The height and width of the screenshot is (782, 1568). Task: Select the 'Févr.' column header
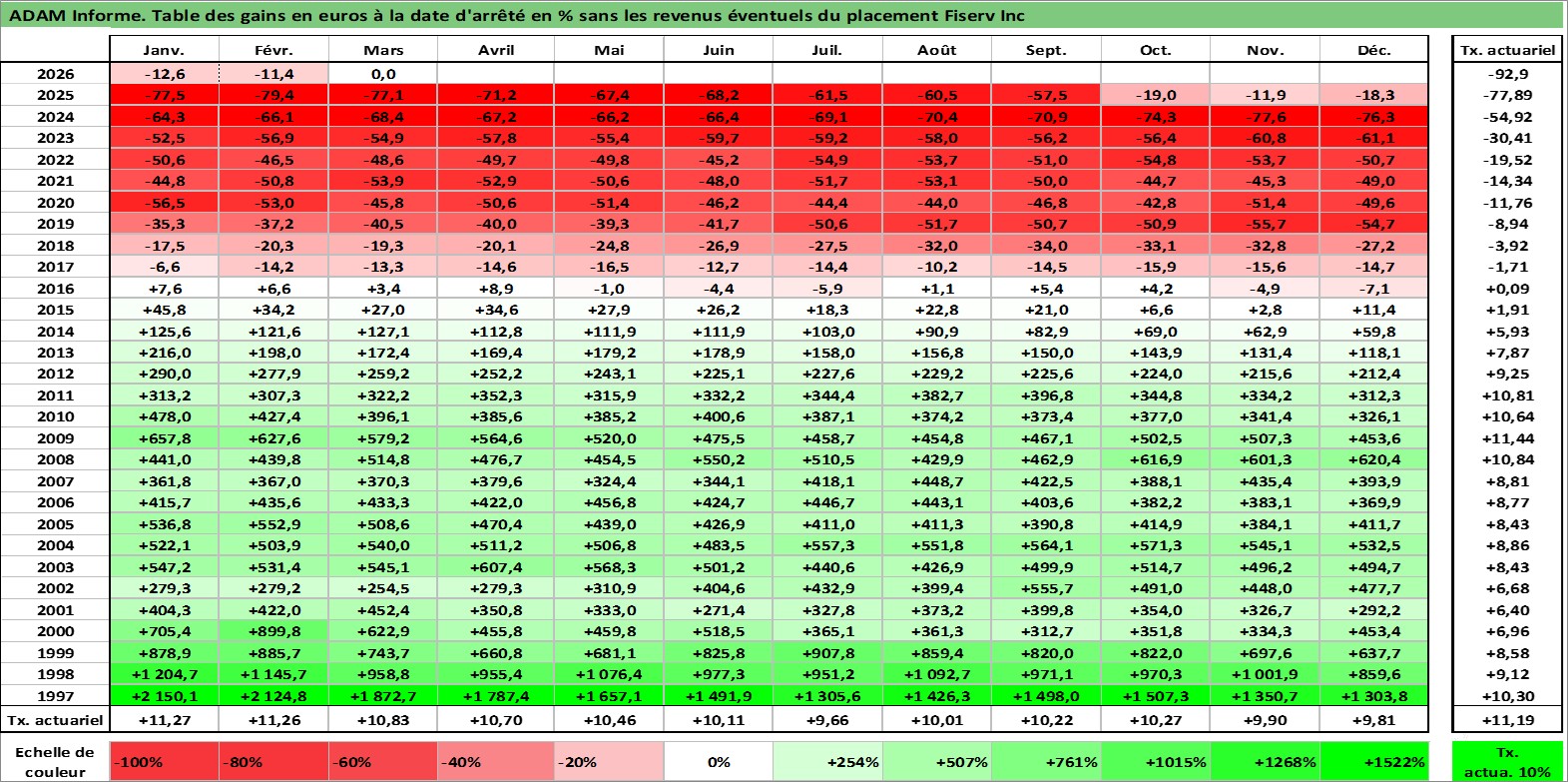tap(273, 50)
